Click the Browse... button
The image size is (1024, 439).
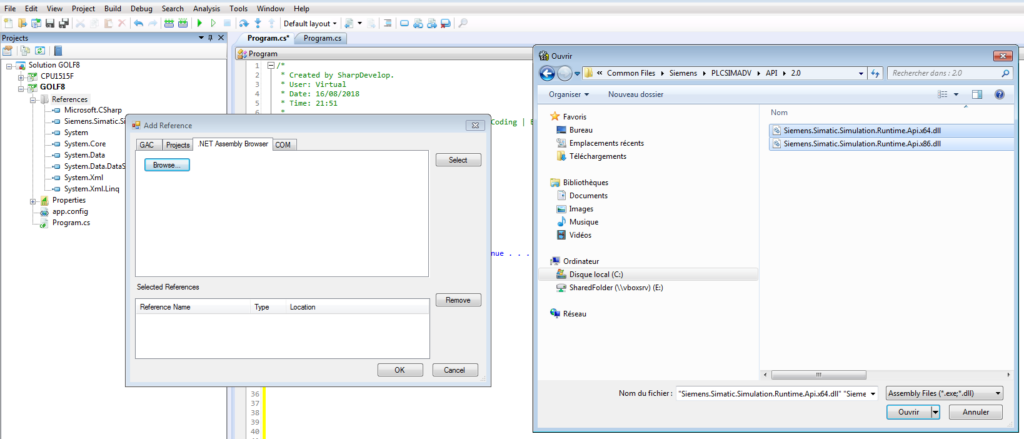point(167,165)
